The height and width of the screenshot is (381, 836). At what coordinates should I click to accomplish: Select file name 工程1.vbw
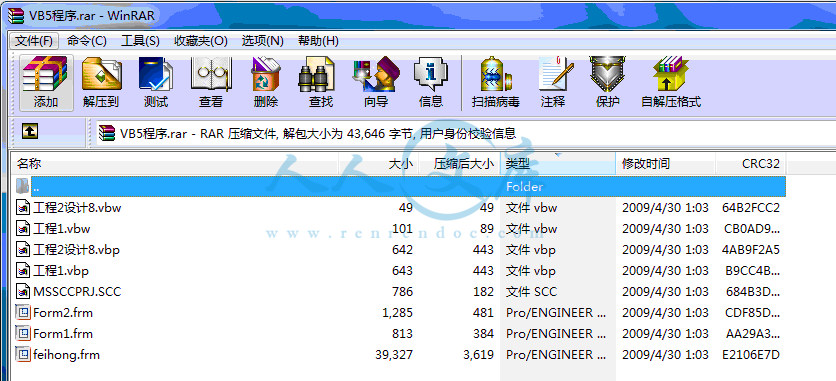(x=62, y=229)
